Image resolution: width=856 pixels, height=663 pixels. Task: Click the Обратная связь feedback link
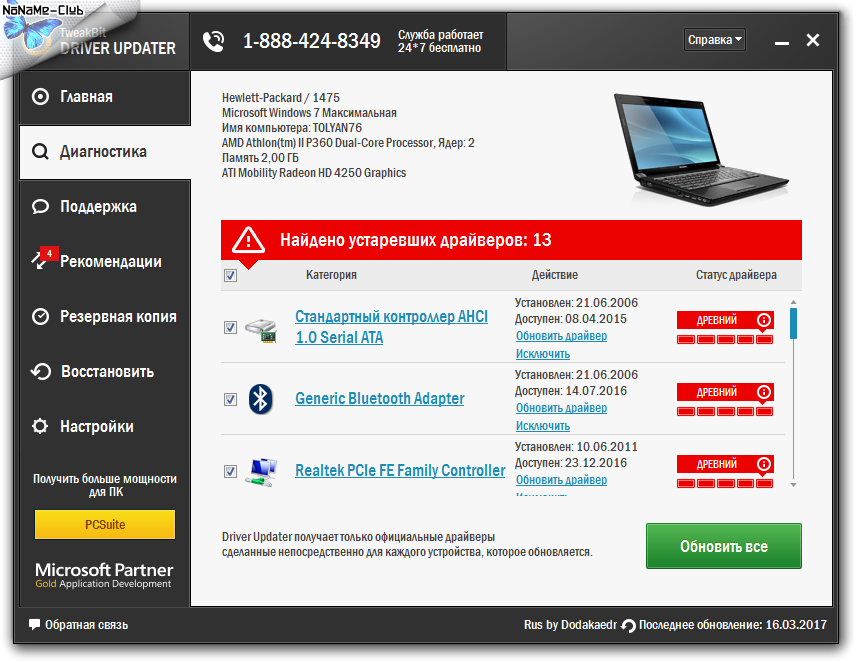[x=86, y=625]
